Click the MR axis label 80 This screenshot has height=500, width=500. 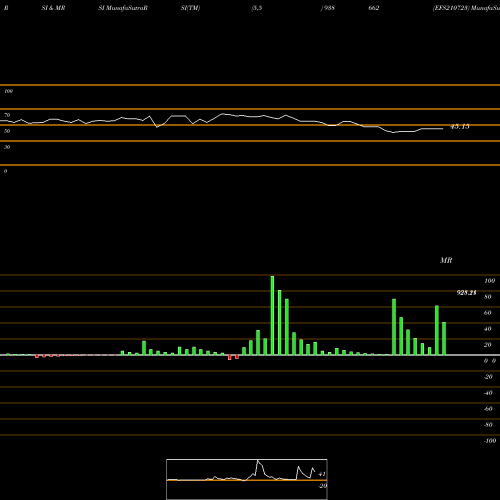coord(488,297)
